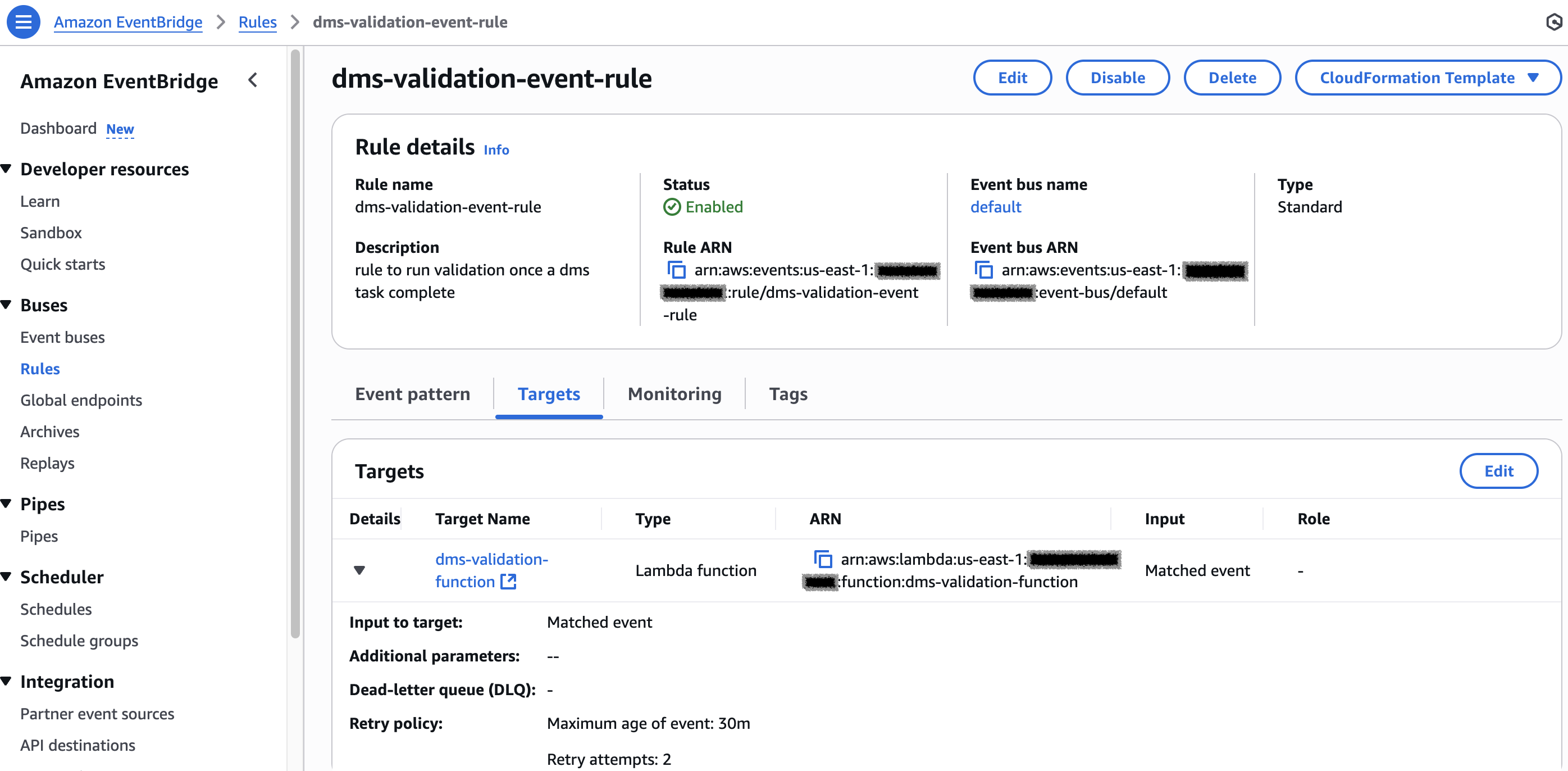Switch to the Event pattern tab
This screenshot has height=771, width=1568.
click(412, 394)
